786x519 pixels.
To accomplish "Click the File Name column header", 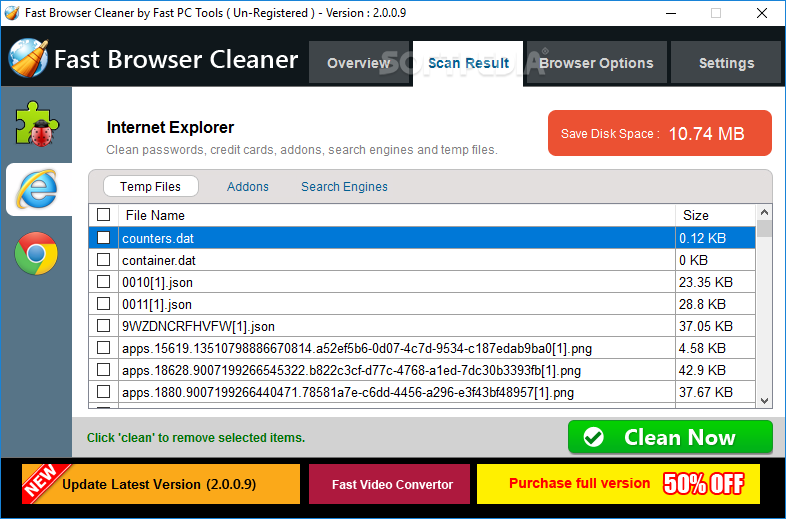I will (397, 215).
